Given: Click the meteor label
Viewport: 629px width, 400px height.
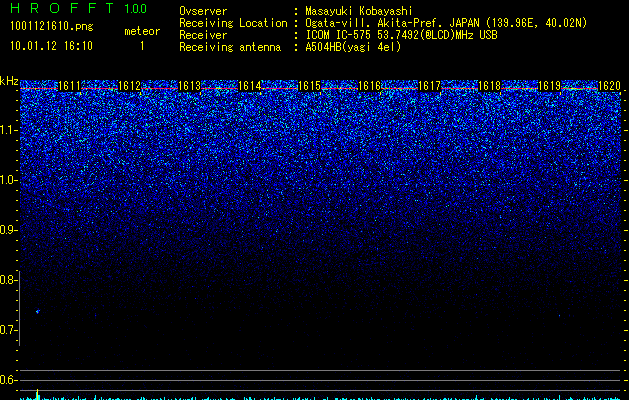Looking at the screenshot, I should (x=142, y=31).
